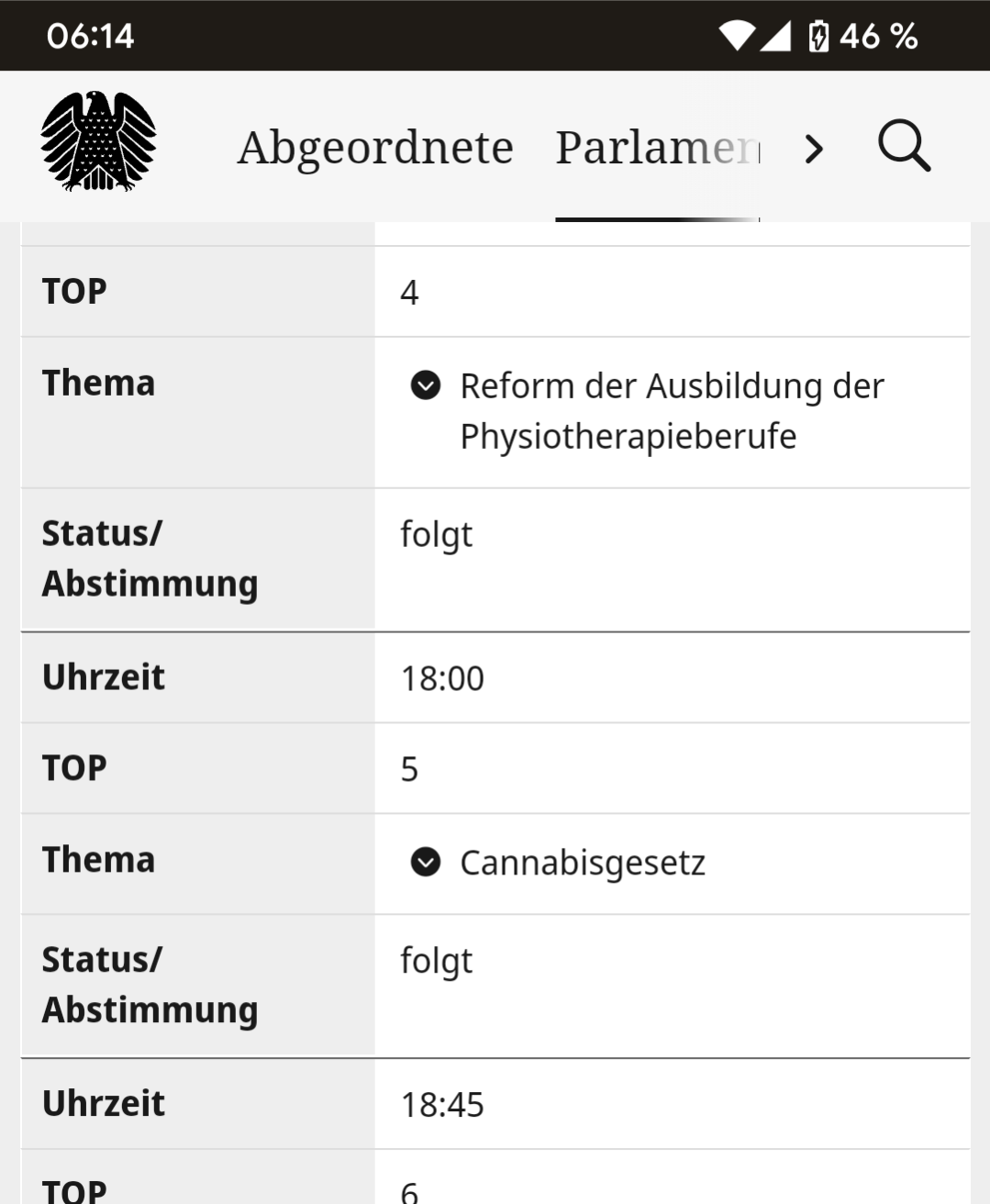Tap the navigation right arrow

814,148
